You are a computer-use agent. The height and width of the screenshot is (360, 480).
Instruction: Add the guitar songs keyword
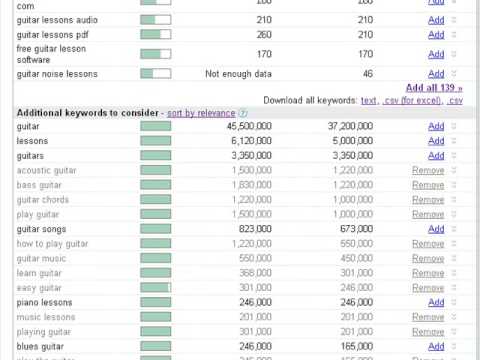(436, 229)
